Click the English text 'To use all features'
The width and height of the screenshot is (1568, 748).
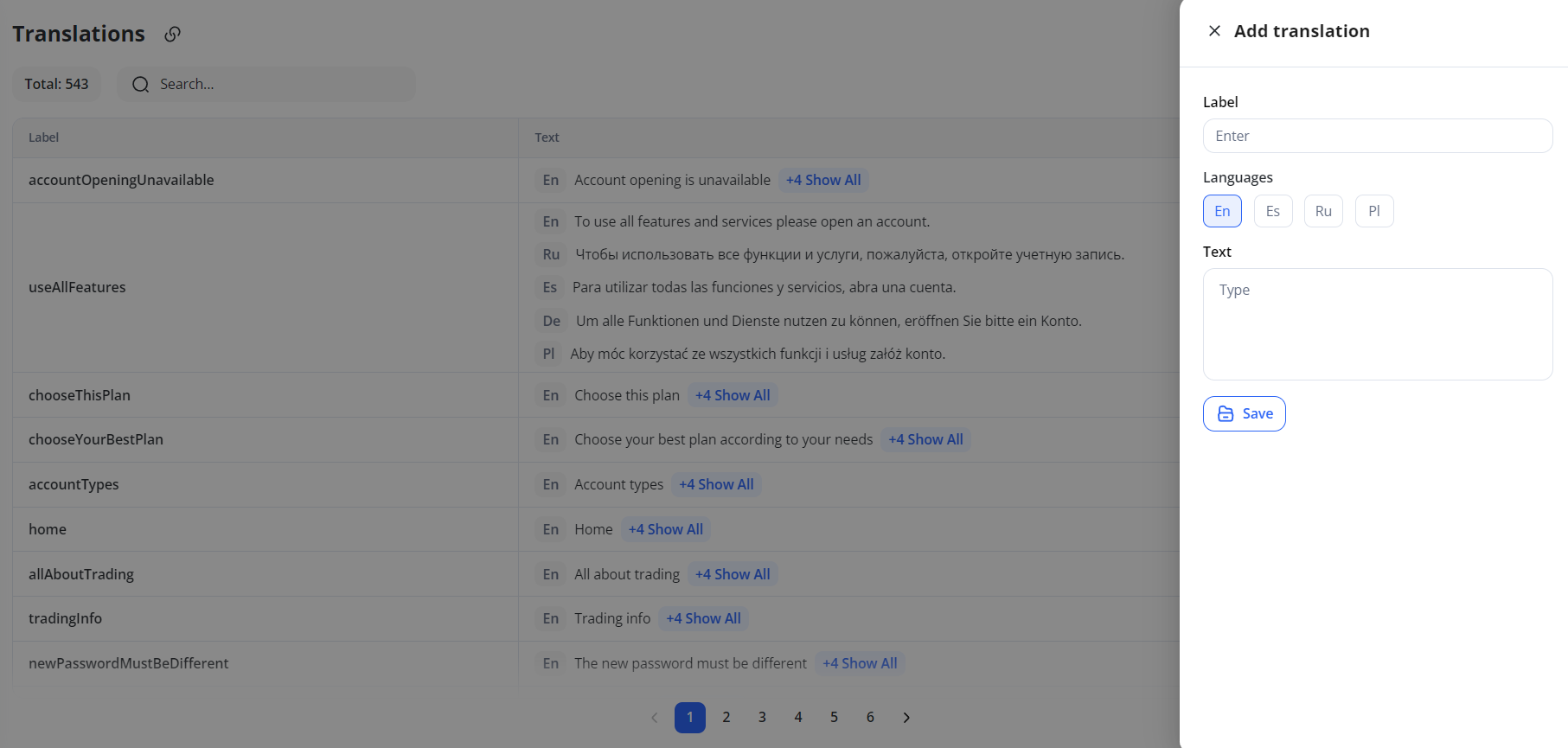pyautogui.click(x=752, y=221)
